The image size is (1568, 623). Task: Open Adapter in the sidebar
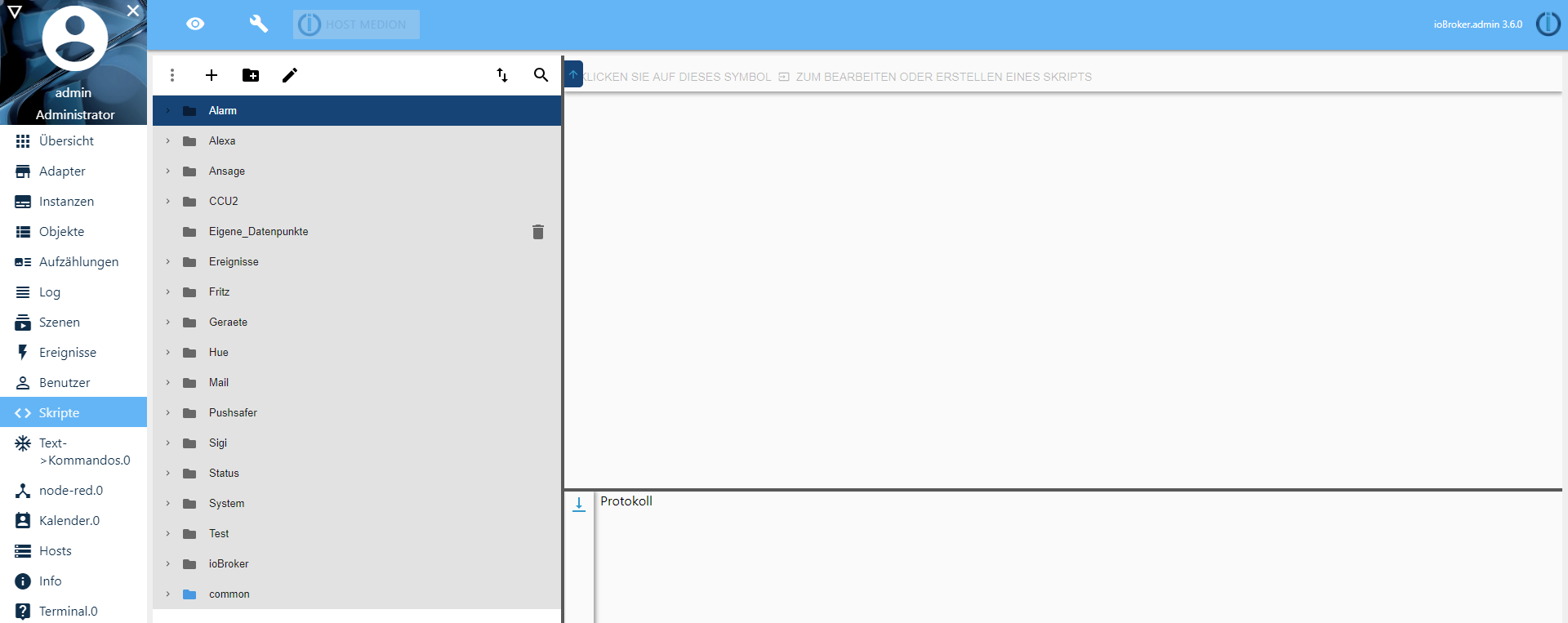73,171
